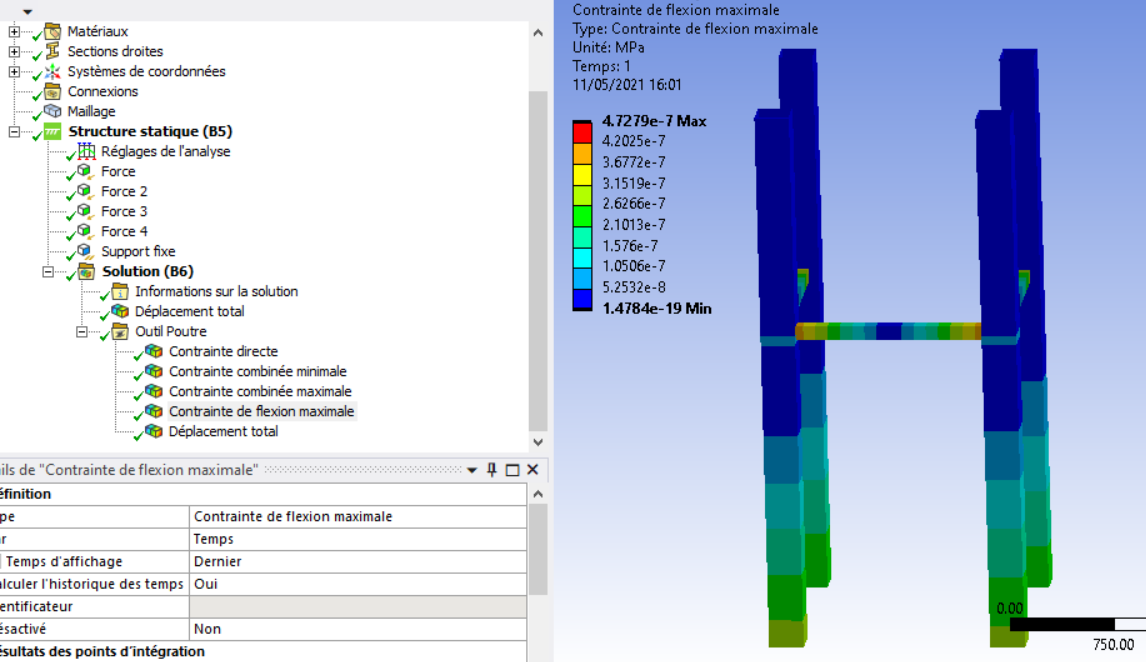Select the Maillage mesh icon
The image size is (1146, 662).
(x=52, y=112)
